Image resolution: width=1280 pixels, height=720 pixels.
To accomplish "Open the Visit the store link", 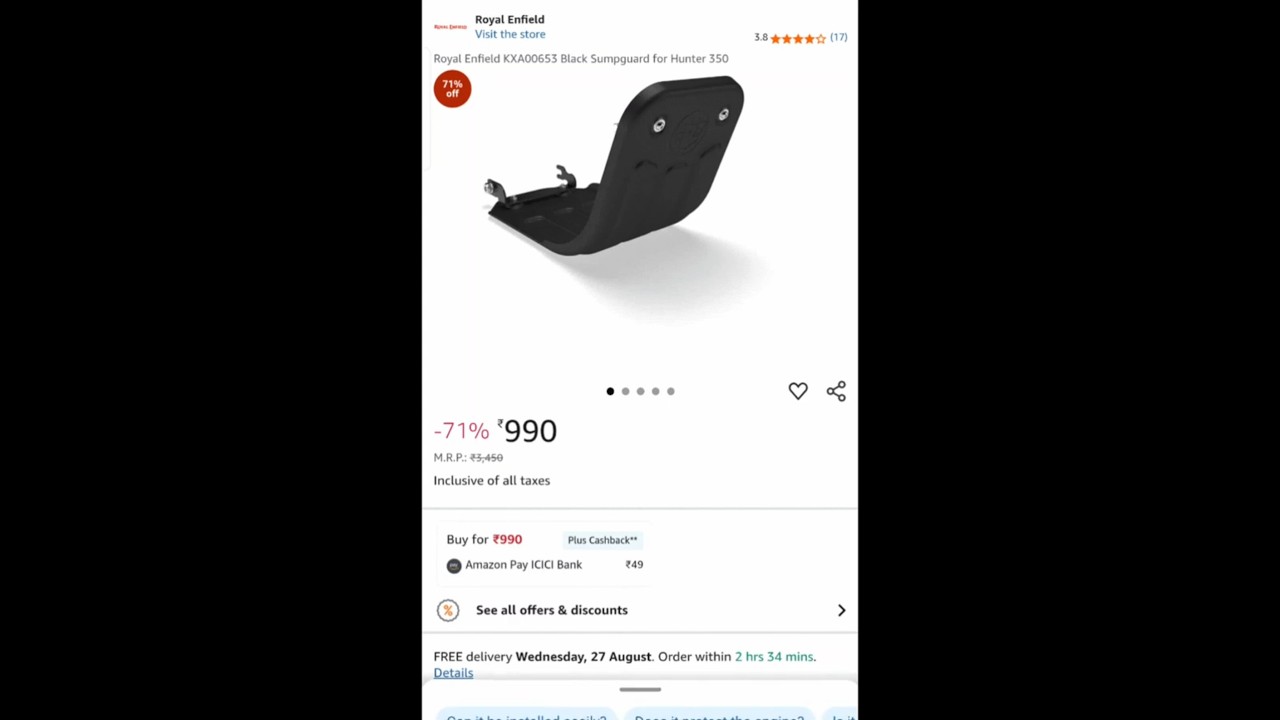I will click(510, 34).
